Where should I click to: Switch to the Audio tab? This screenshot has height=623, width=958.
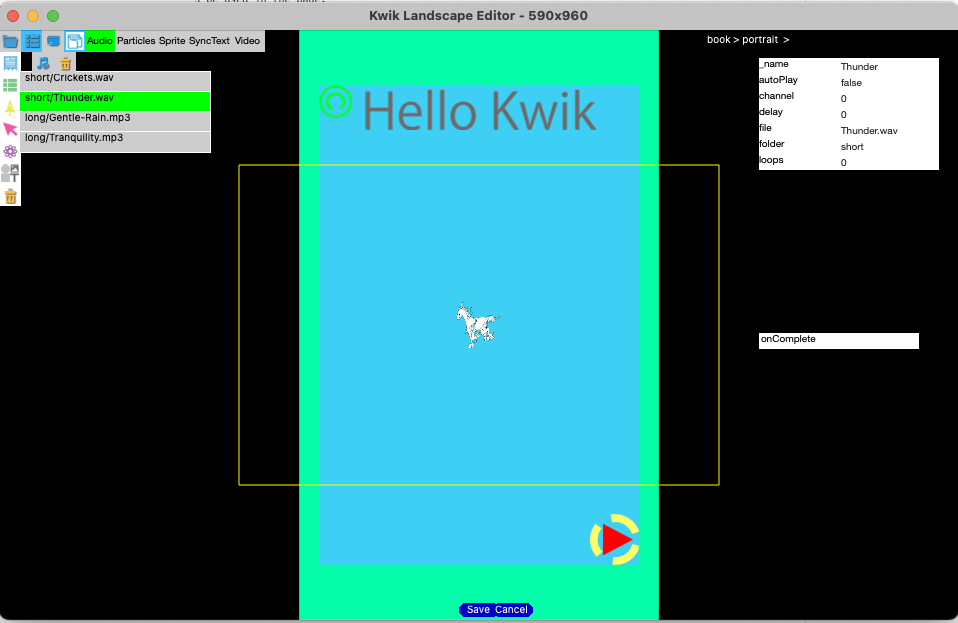[100, 41]
